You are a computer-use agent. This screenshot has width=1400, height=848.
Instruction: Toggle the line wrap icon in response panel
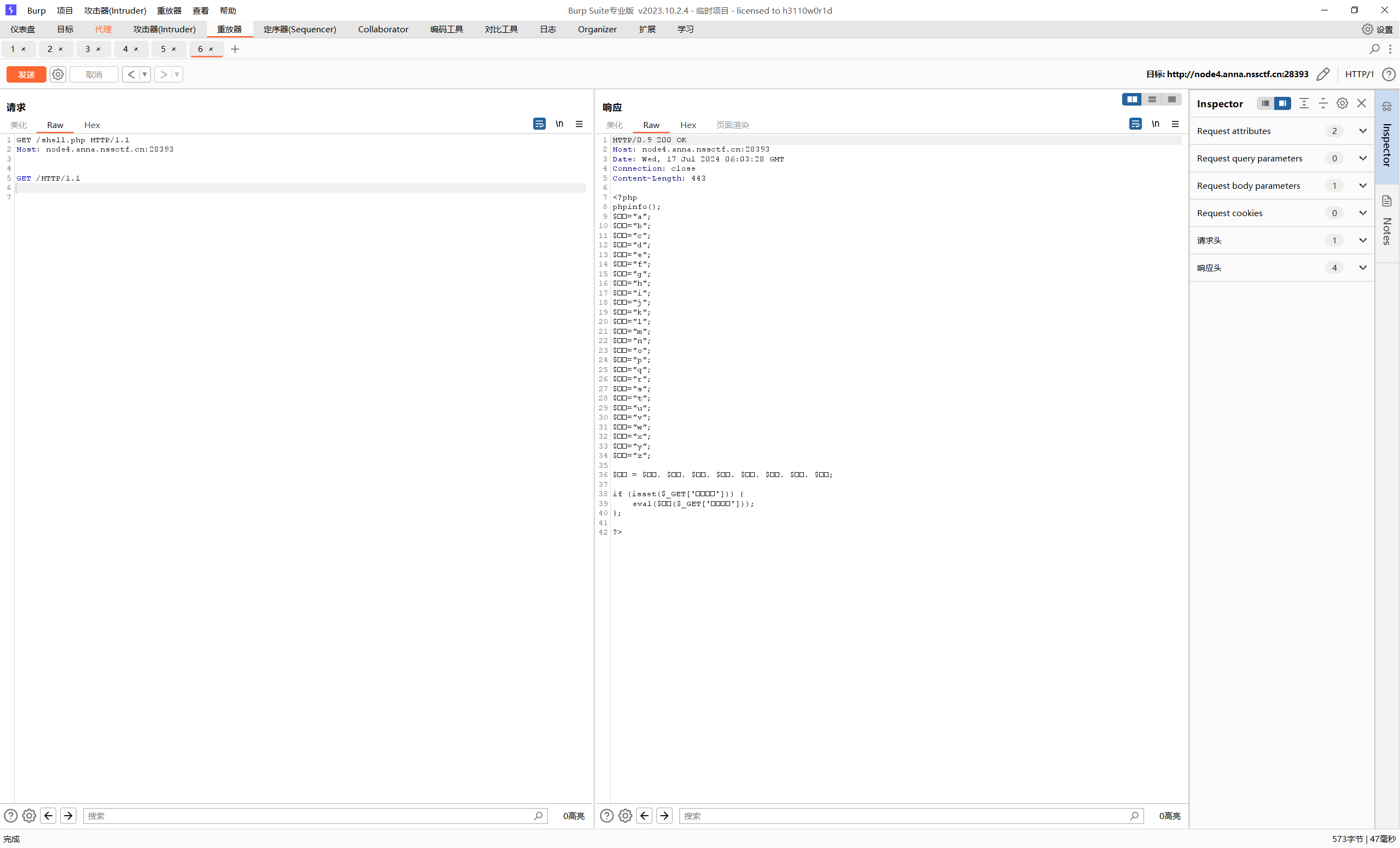pyautogui.click(x=1135, y=124)
